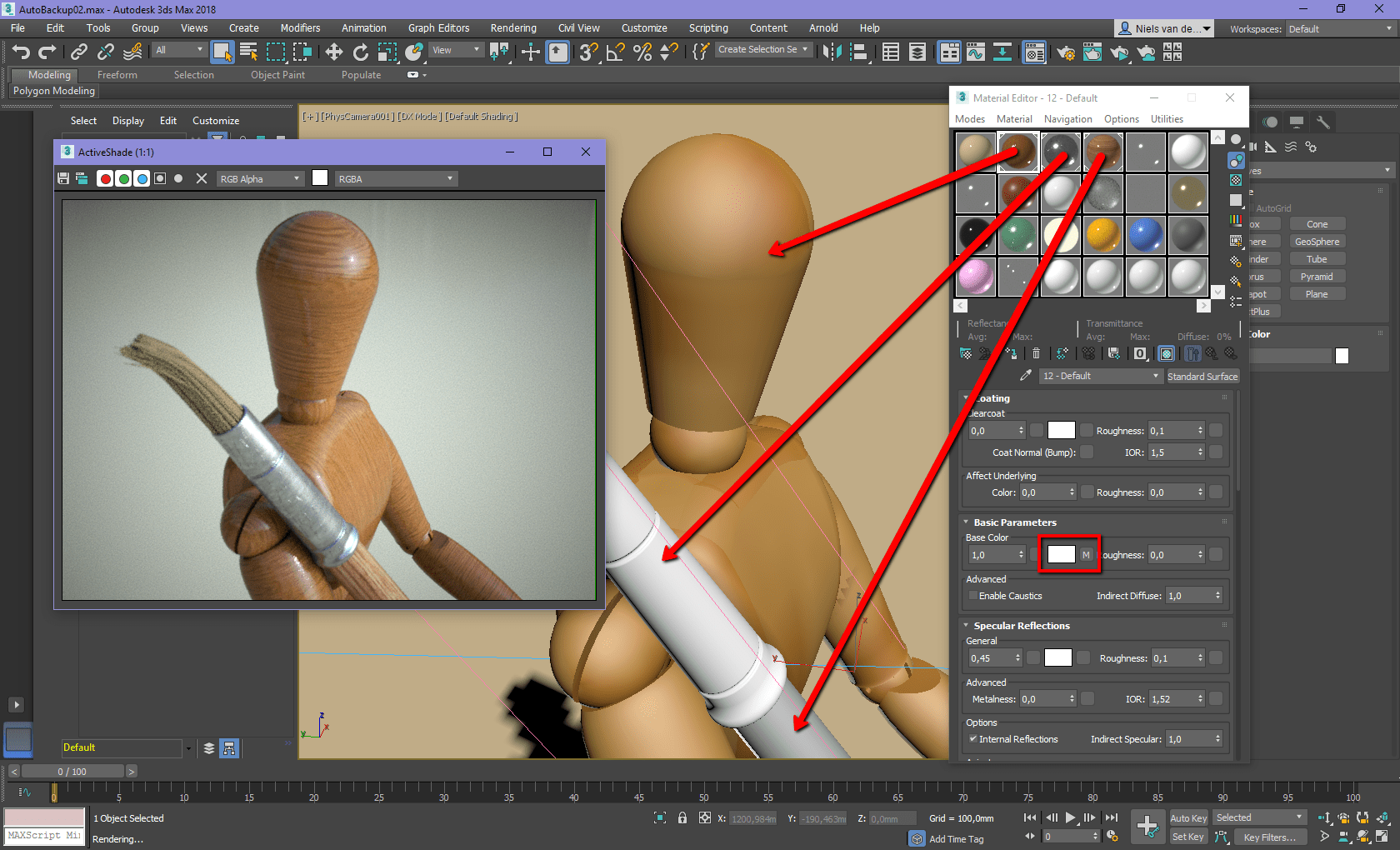The width and height of the screenshot is (1400, 850).
Task: Switch to the Freeform ribbon tab
Action: [x=117, y=75]
